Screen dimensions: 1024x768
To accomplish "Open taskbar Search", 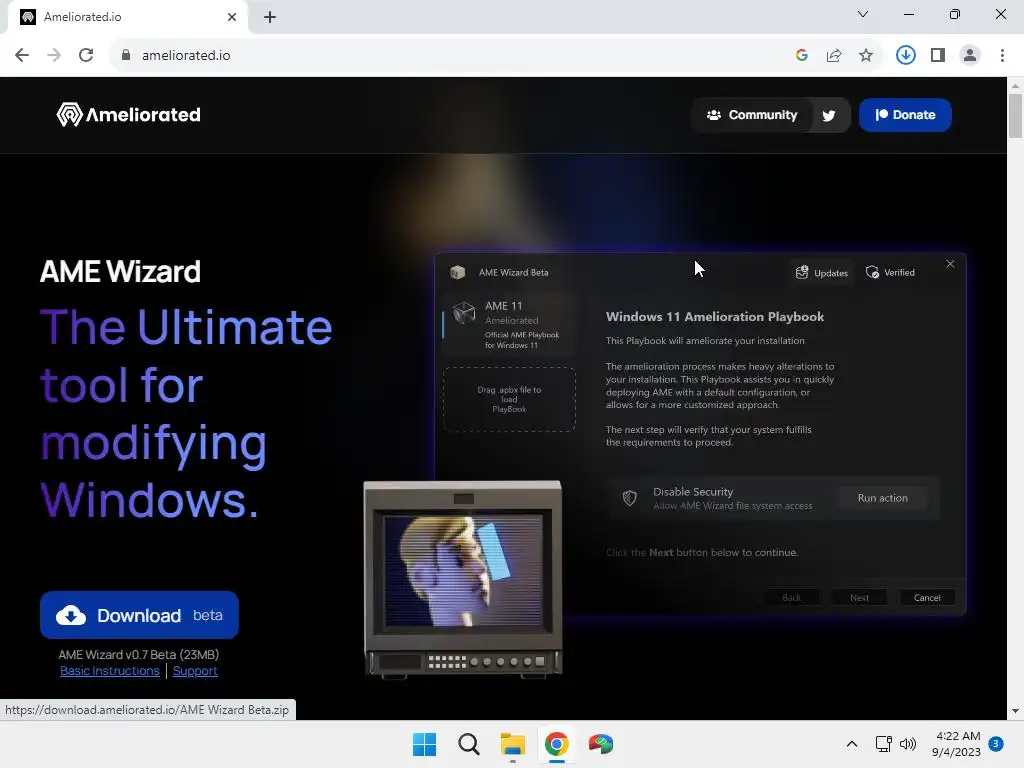I will [468, 744].
